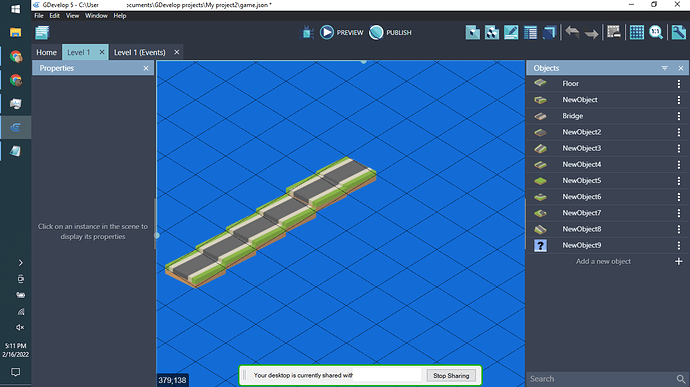The width and height of the screenshot is (690, 387).
Task: Toggle the mask/window border icon
Action: click(613, 33)
